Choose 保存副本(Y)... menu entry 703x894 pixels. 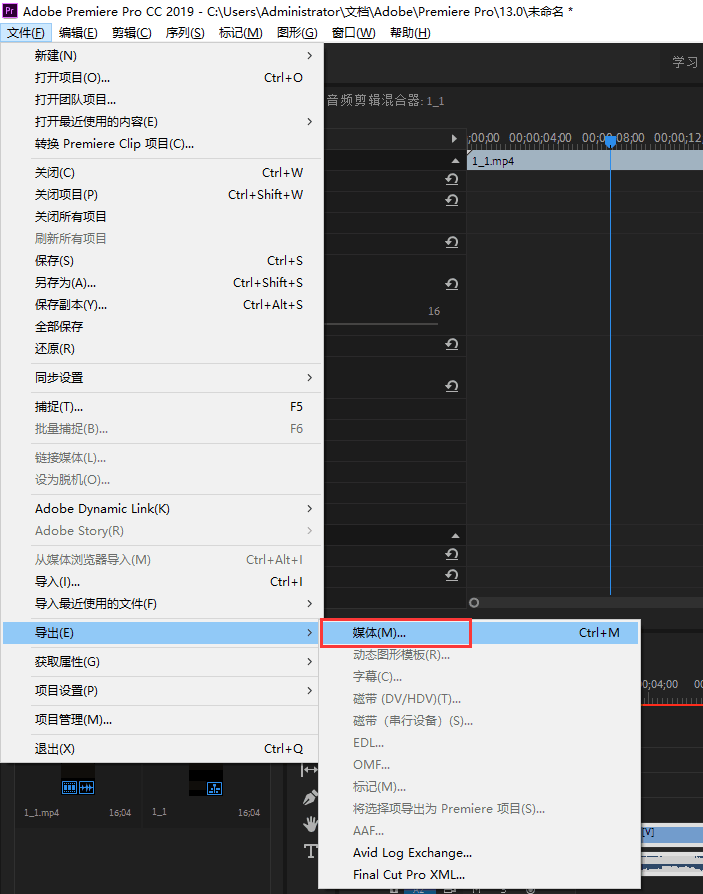coord(161,304)
